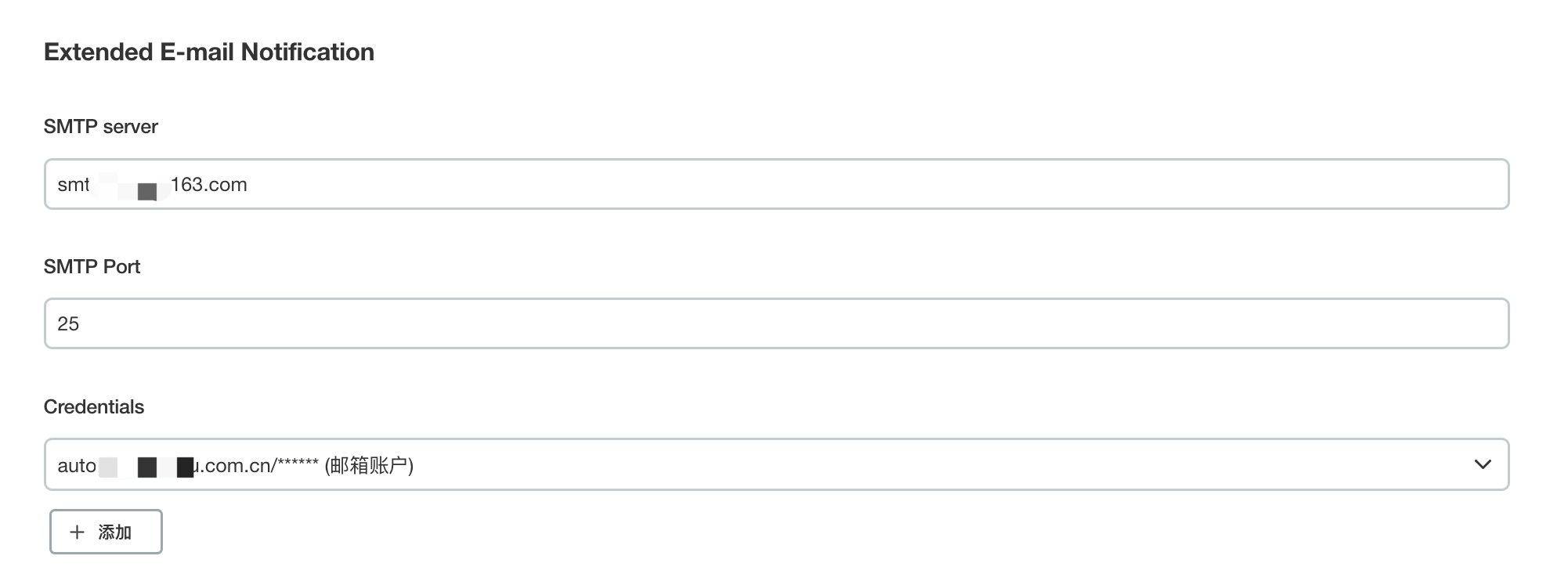Click into the SMTP Port field

click(775, 323)
